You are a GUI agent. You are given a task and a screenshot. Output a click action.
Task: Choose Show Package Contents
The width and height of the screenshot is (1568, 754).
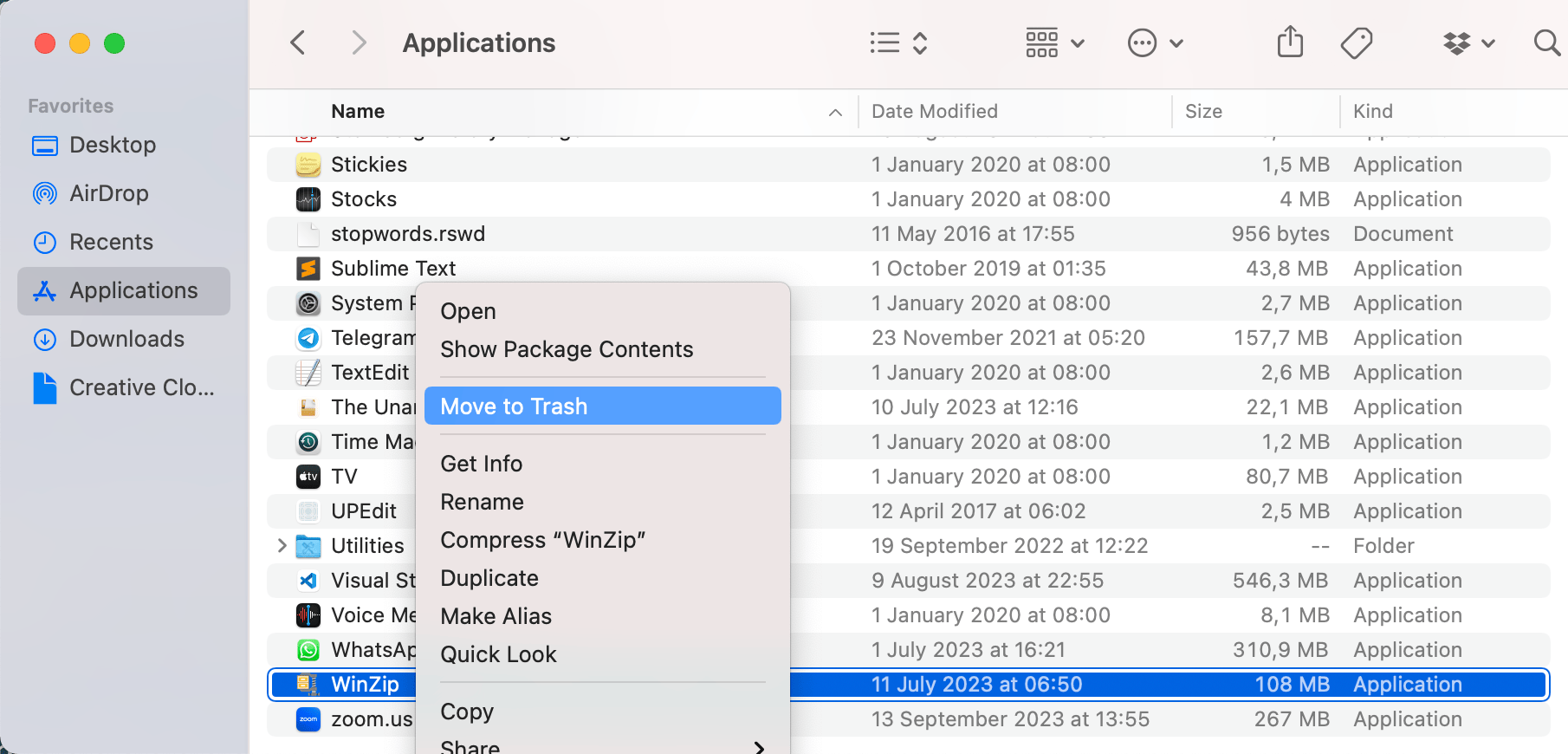(x=603, y=349)
